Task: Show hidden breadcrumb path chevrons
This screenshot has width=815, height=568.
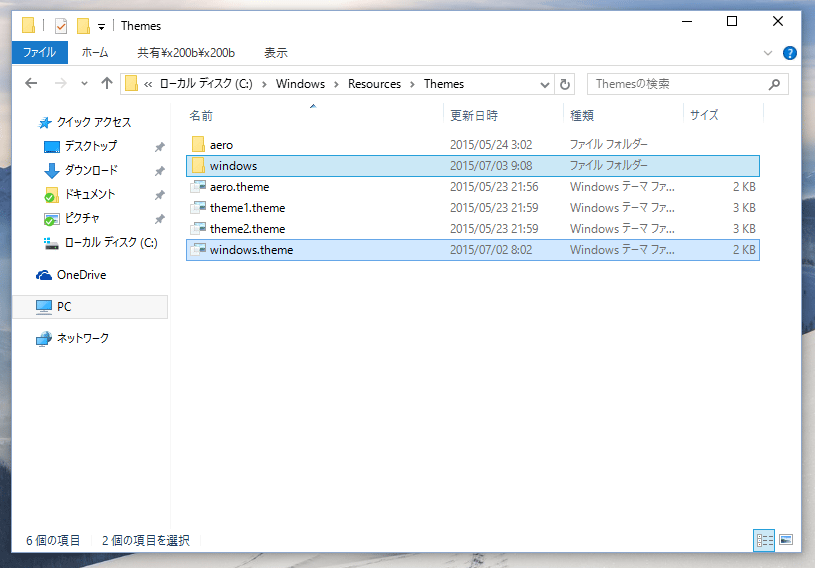Action: 148,84
